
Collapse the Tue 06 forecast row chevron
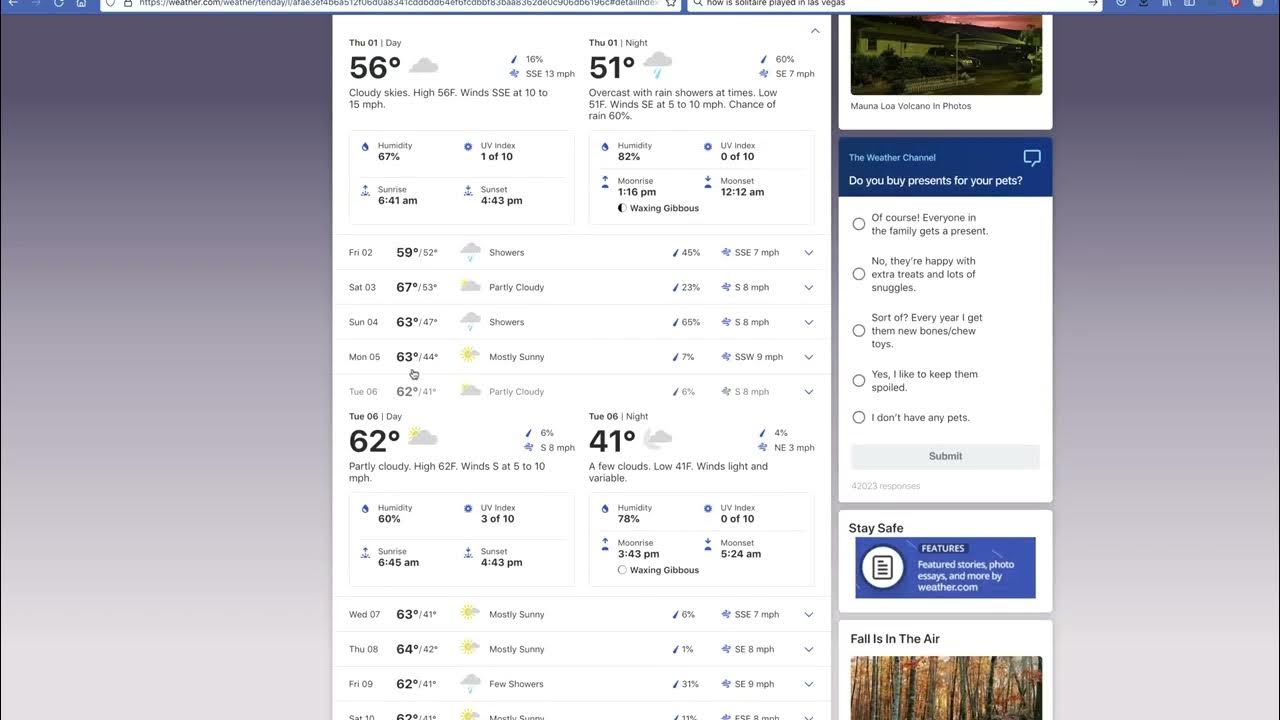809,392
